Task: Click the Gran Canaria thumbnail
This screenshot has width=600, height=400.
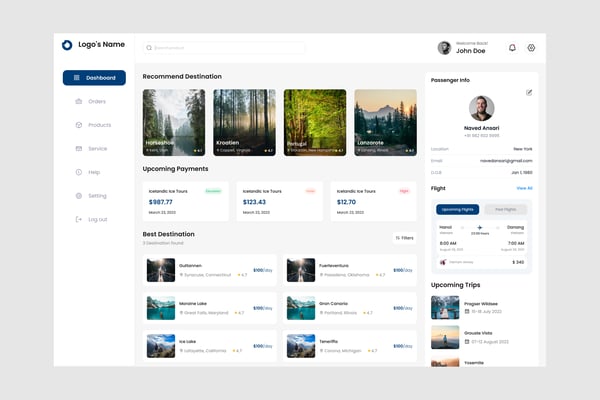Action: point(301,308)
